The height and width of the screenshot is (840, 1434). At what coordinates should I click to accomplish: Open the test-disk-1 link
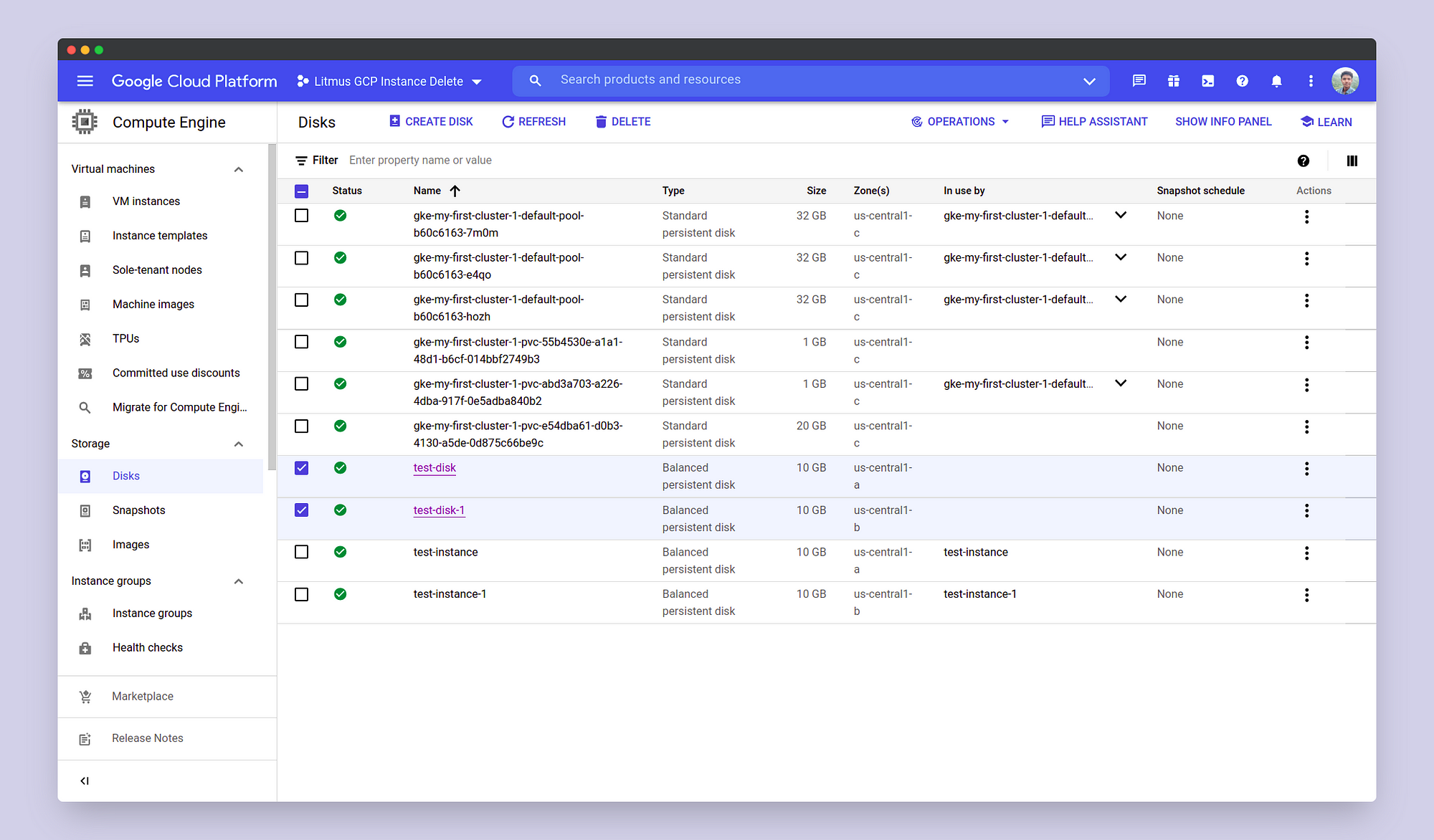pos(439,510)
